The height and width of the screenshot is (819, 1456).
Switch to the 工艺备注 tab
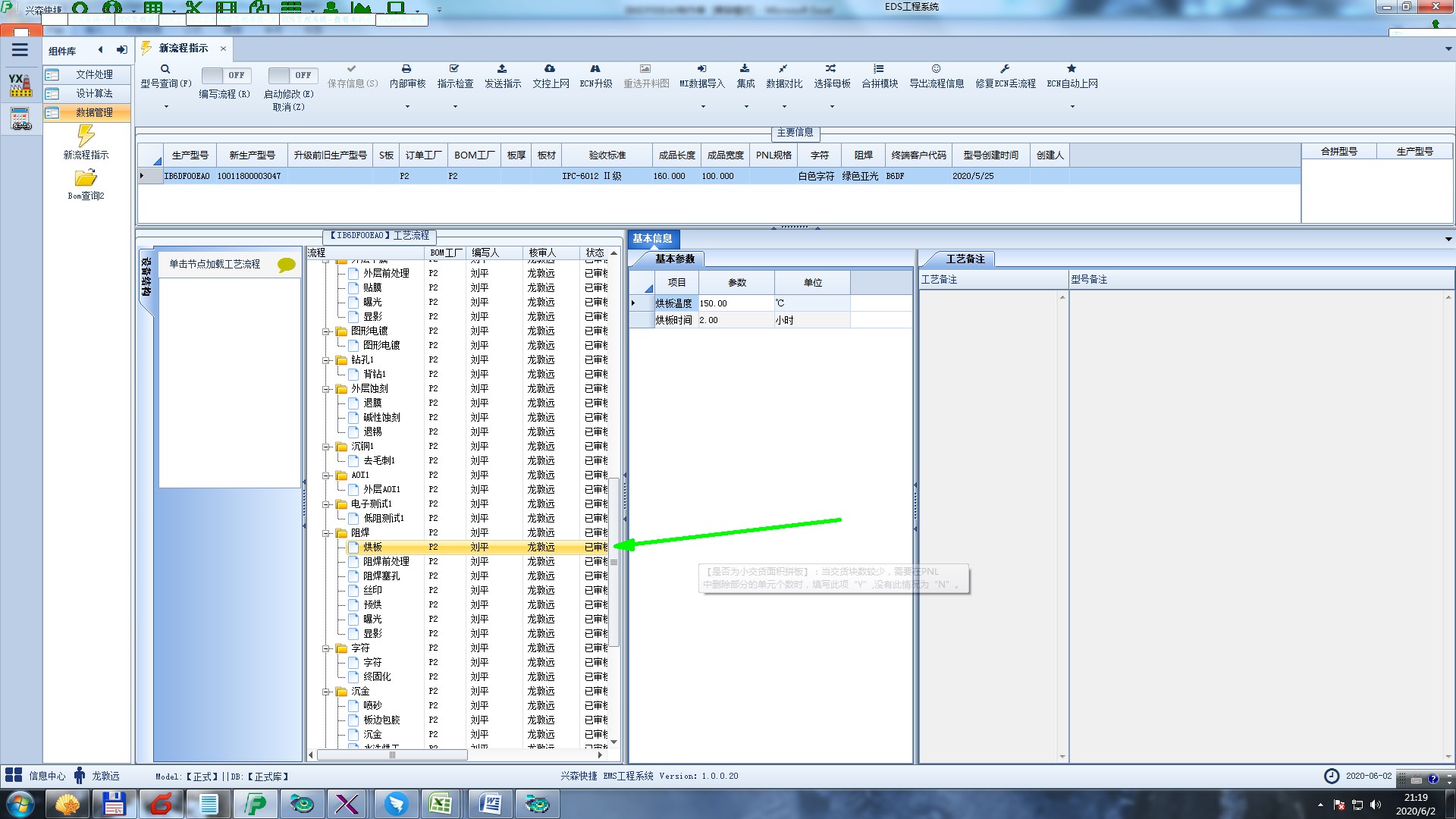965,259
